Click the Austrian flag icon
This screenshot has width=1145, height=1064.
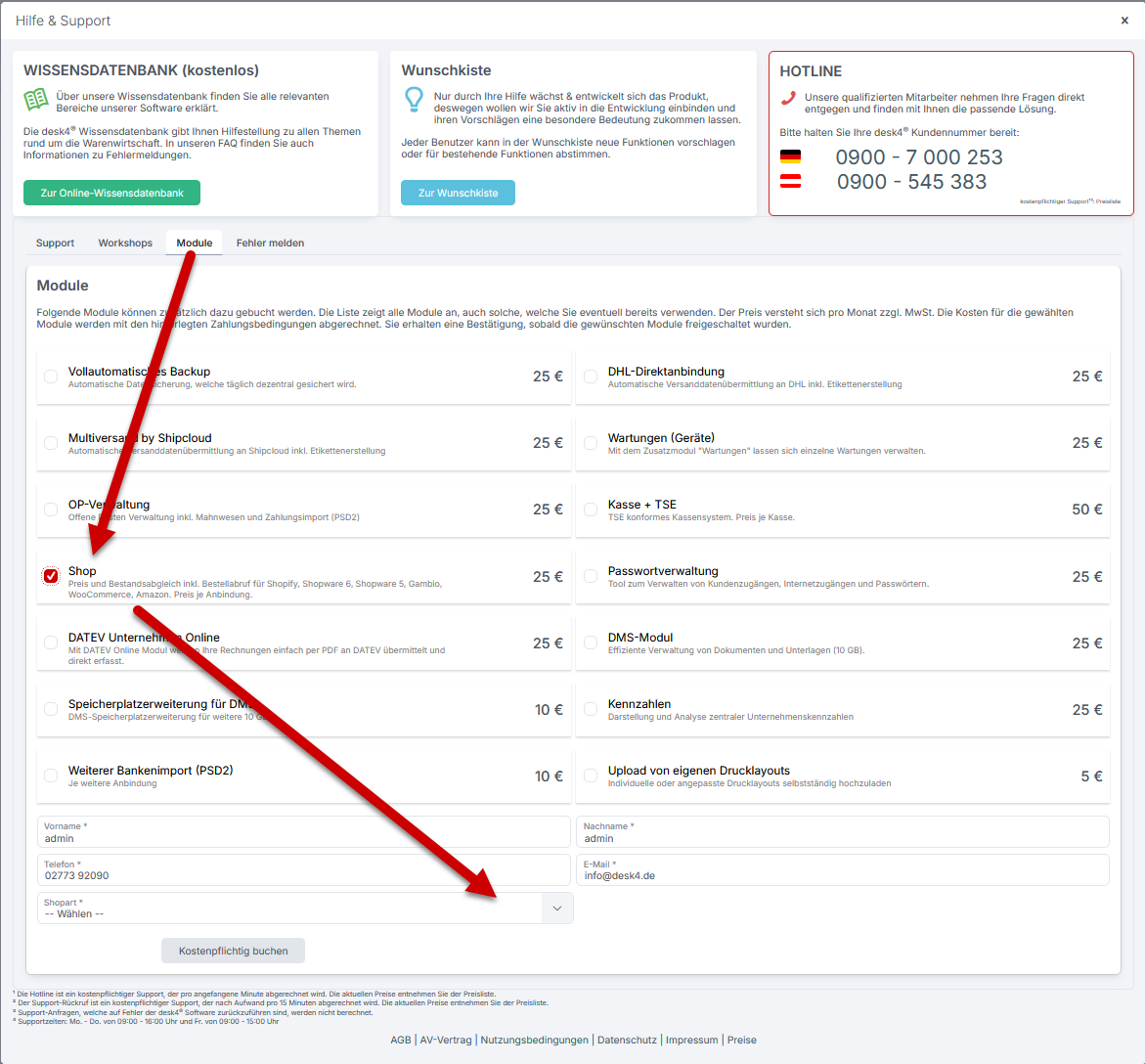(790, 181)
